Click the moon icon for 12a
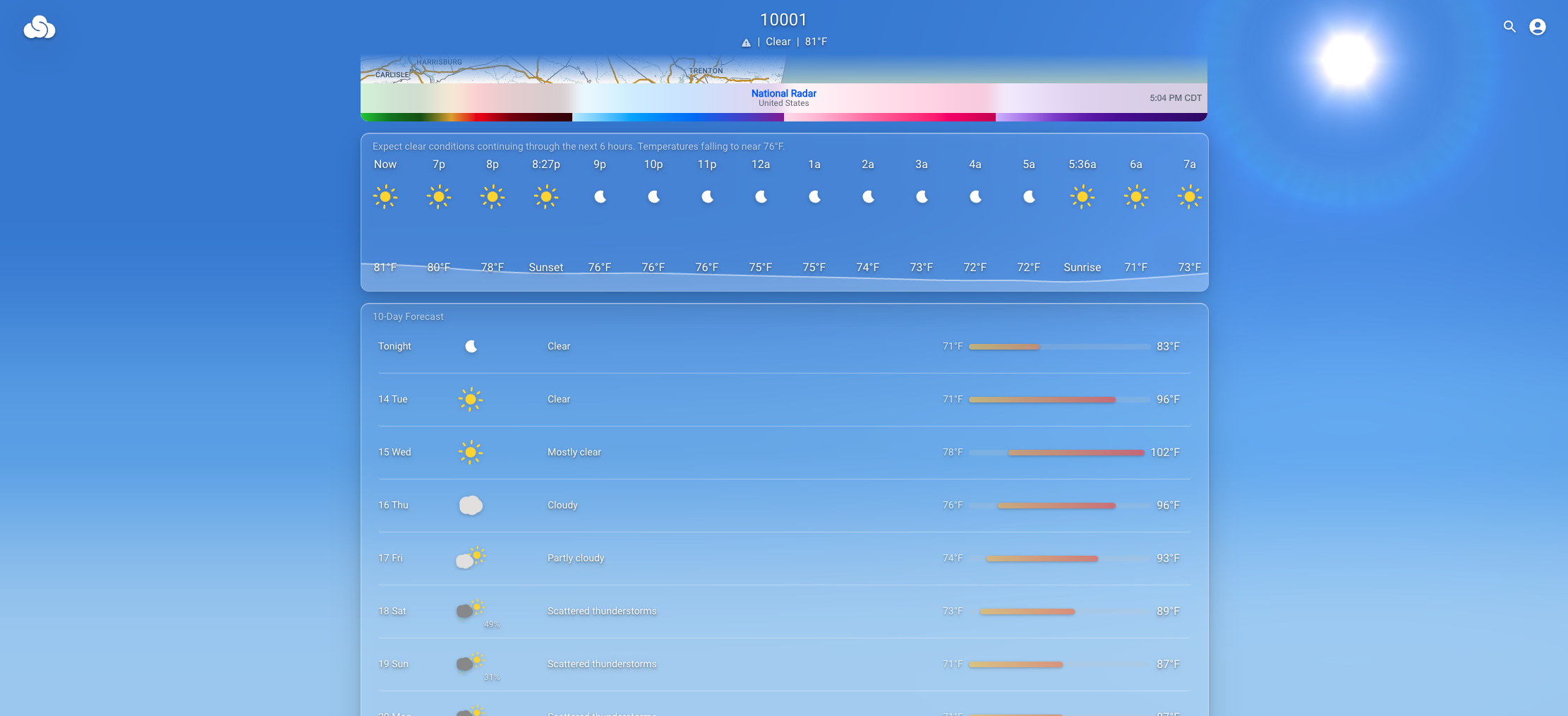1568x716 pixels. tap(761, 197)
